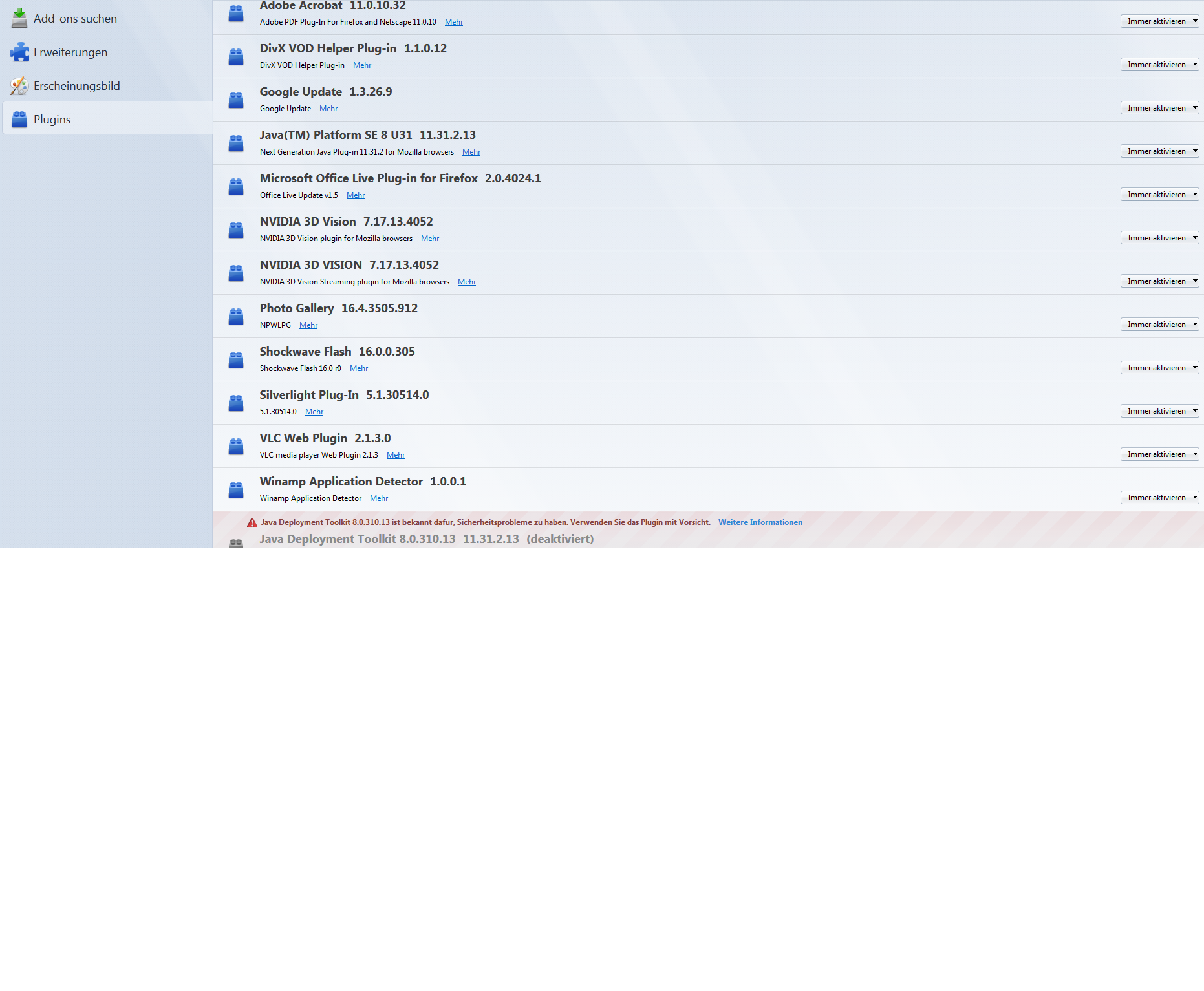This screenshot has height=991, width=1204.
Task: Click Mehr link for Google Update
Action: (x=328, y=109)
